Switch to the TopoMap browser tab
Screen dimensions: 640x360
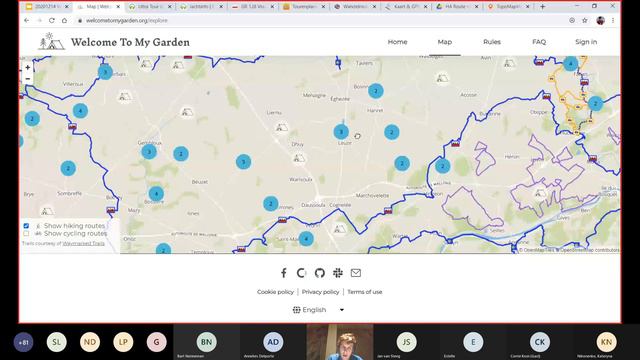pyautogui.click(x=509, y=7)
